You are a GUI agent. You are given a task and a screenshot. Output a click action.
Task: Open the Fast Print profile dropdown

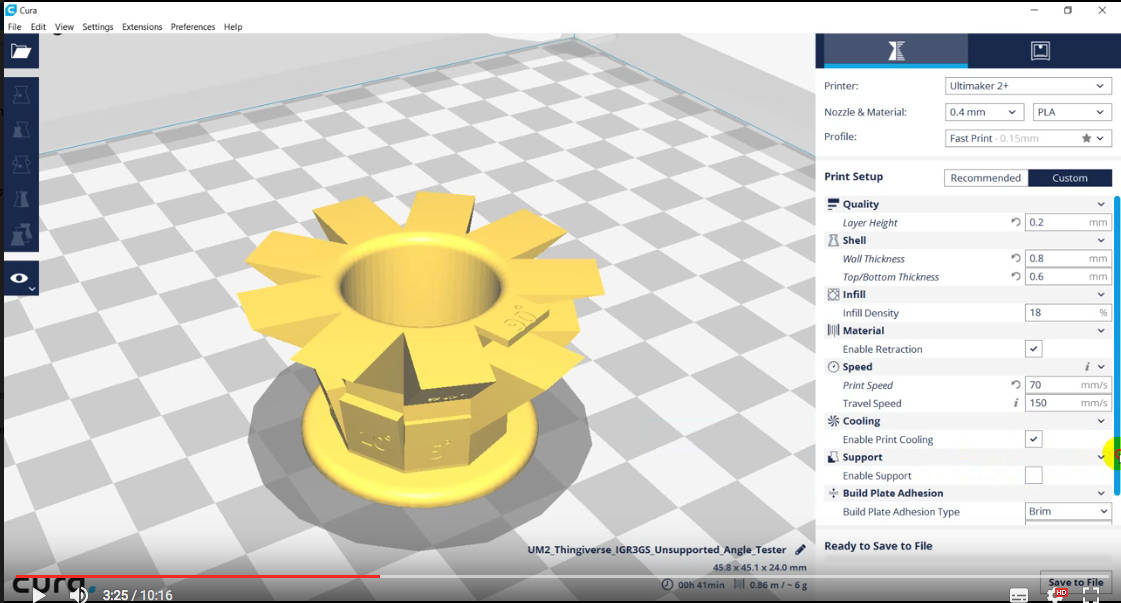click(x=1028, y=138)
